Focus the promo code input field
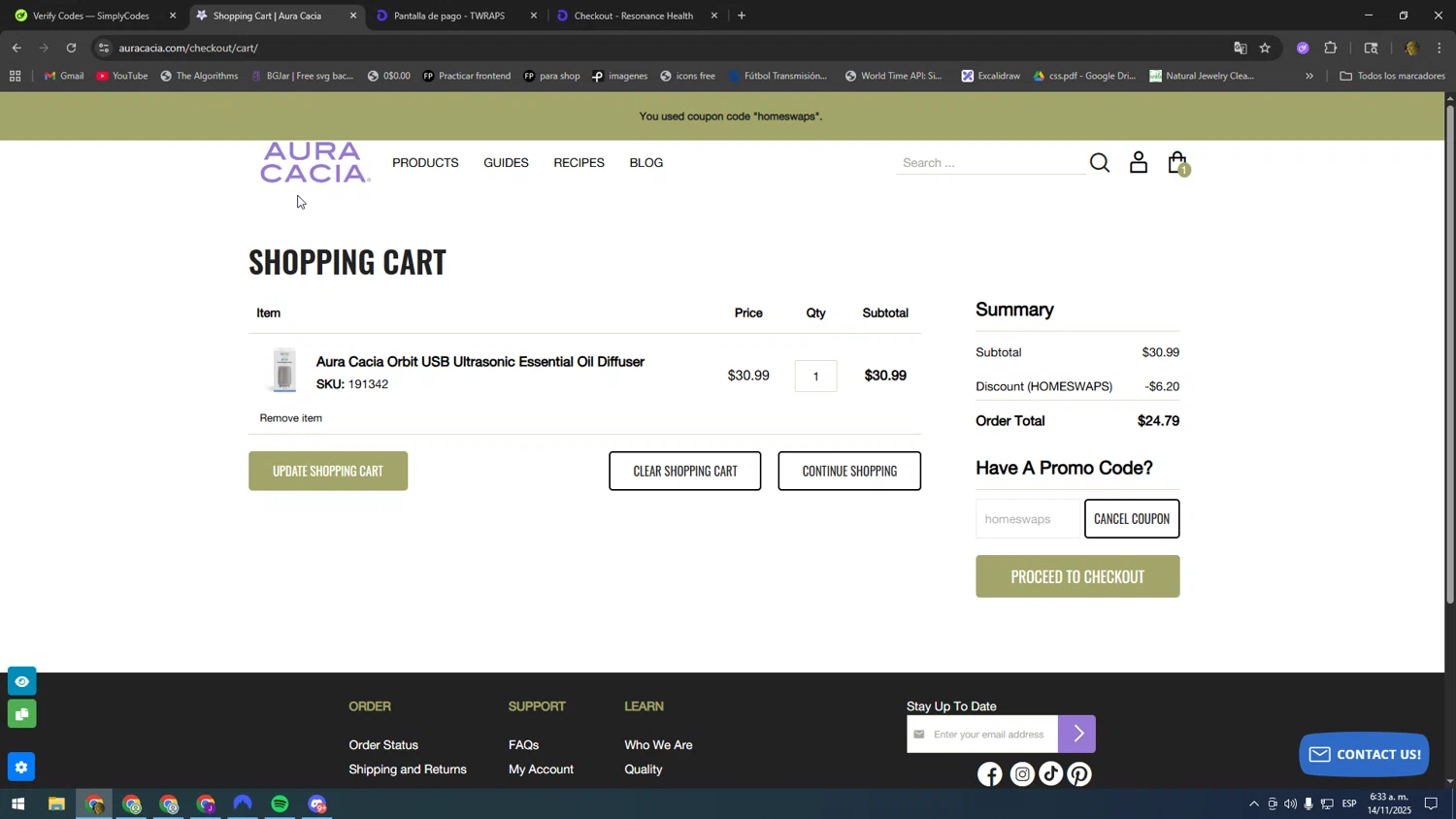Screen dimensions: 1456x819 [1027, 519]
